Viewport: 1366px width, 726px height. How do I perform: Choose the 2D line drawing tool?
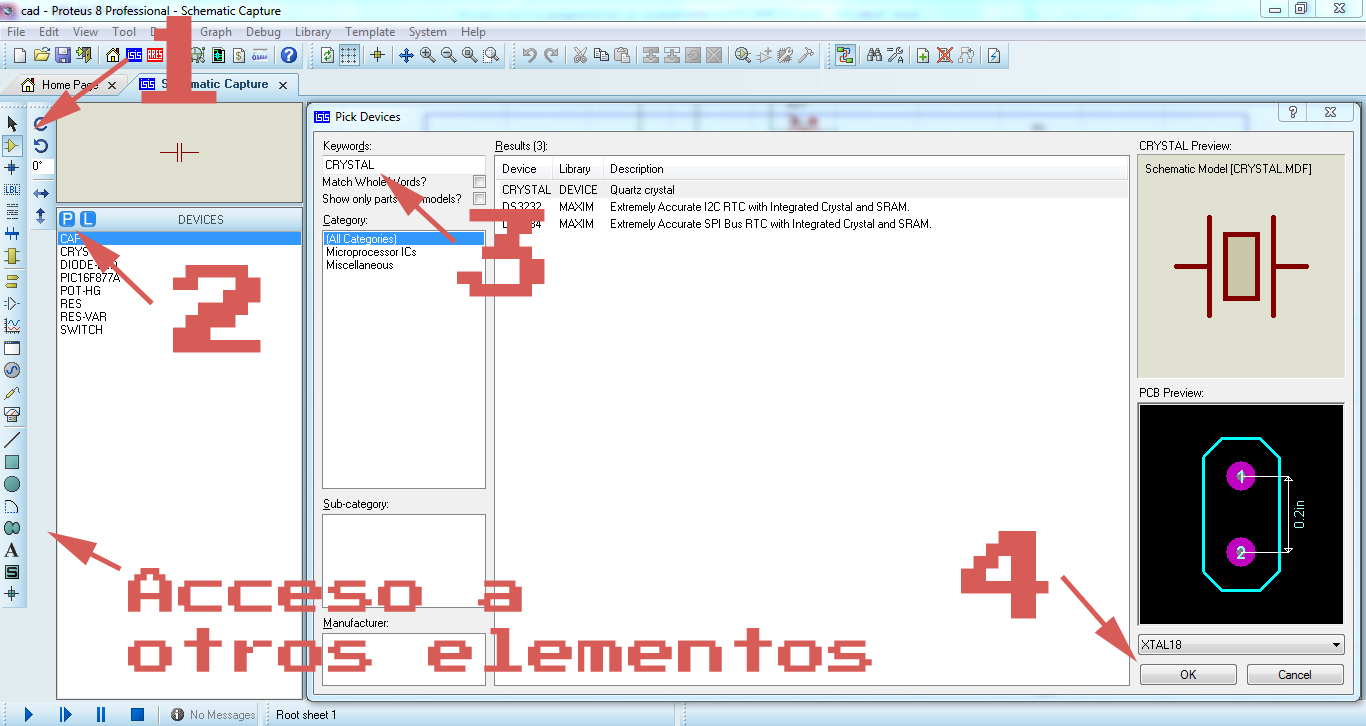(12, 440)
